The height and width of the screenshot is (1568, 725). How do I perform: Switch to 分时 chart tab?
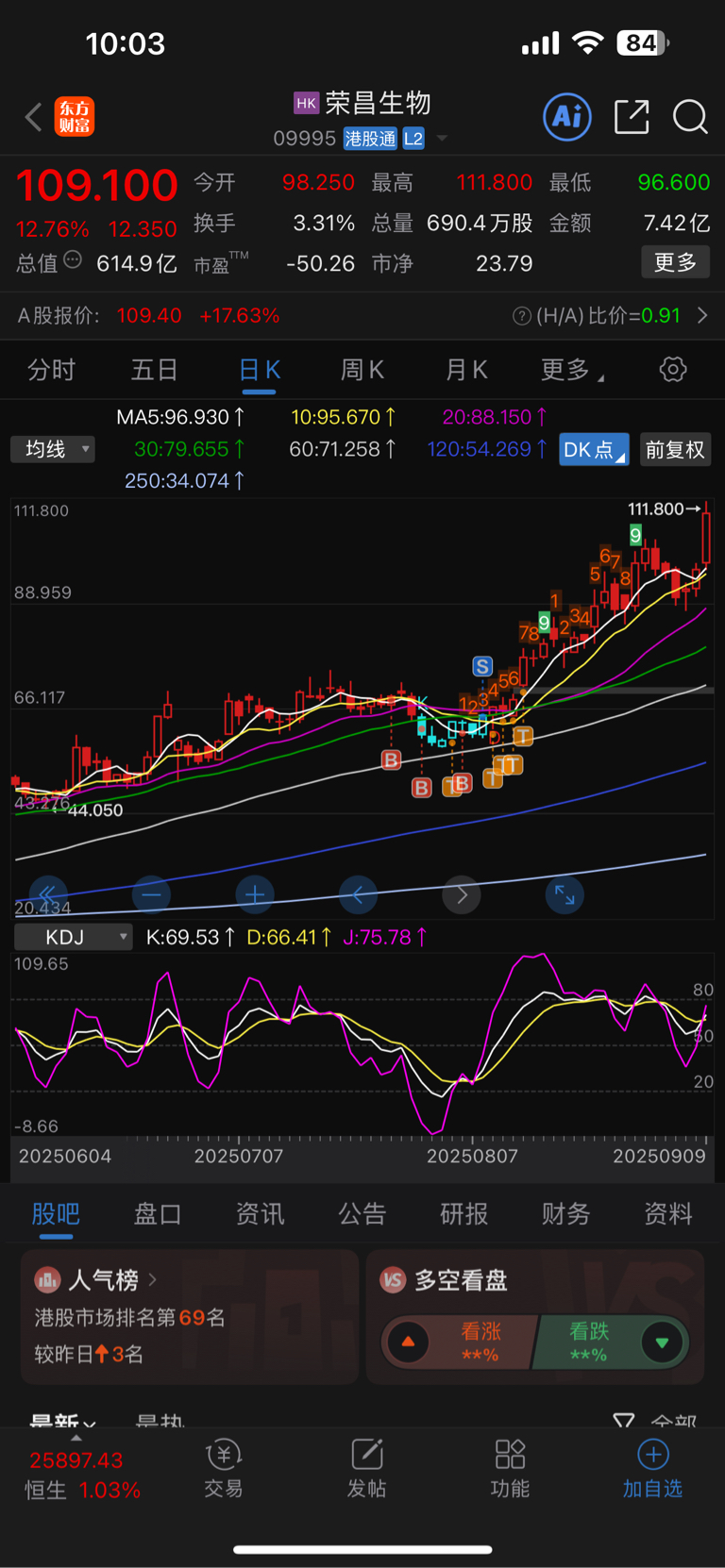[x=51, y=370]
